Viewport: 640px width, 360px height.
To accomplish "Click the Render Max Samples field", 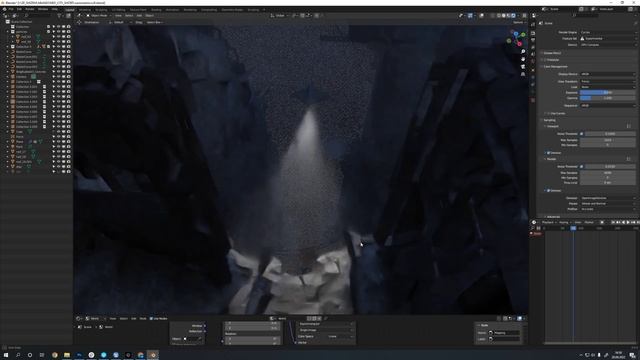I will click(607, 173).
